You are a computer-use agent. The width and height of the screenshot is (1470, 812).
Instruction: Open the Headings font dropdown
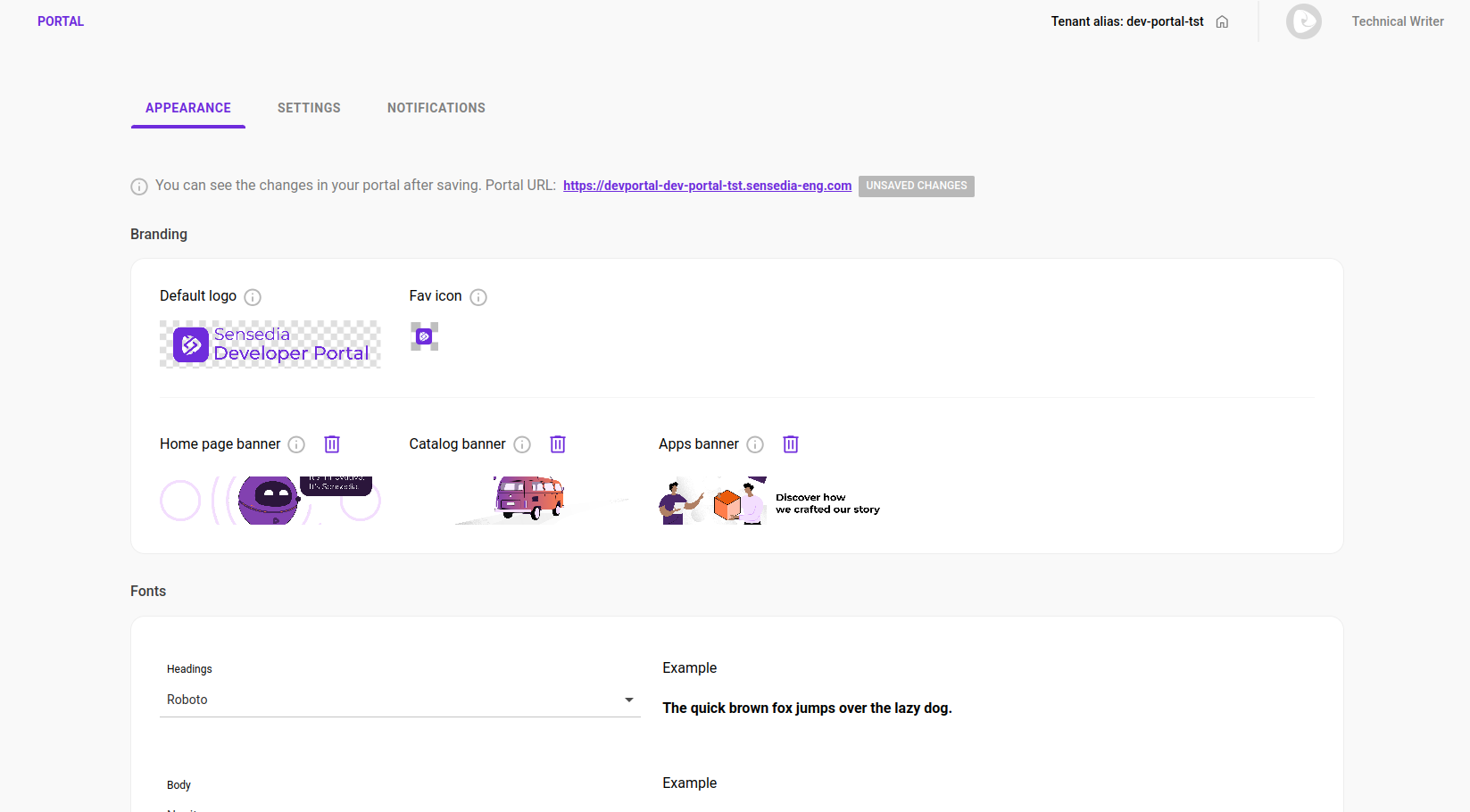pyautogui.click(x=400, y=700)
